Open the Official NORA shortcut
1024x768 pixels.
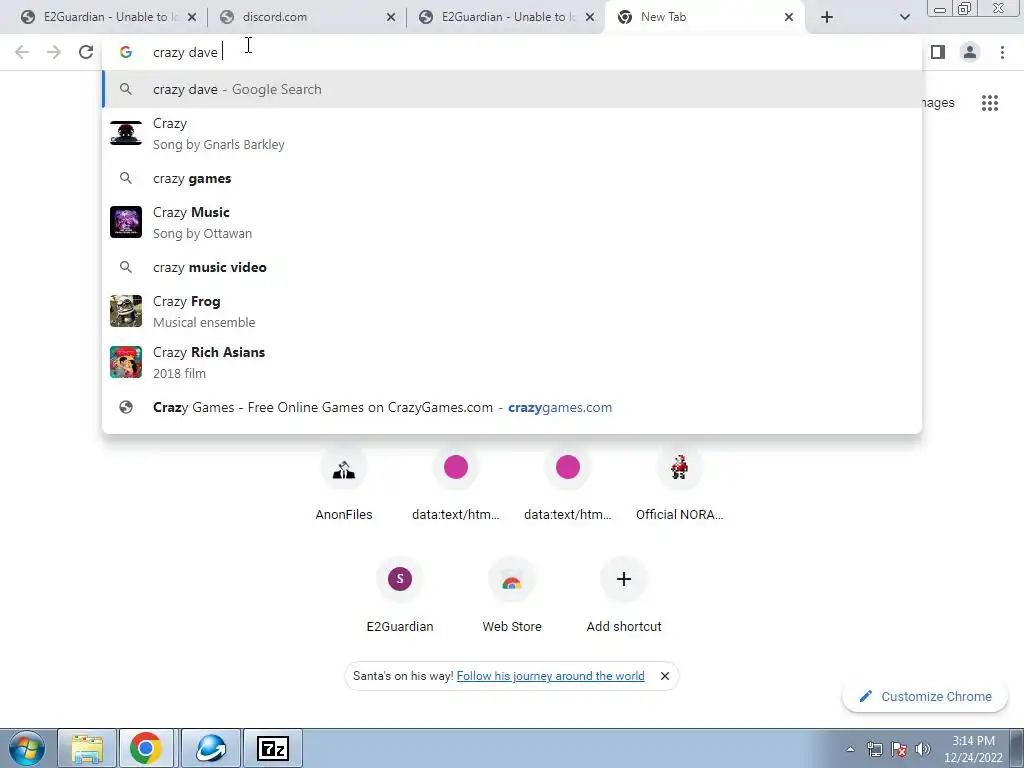click(679, 484)
